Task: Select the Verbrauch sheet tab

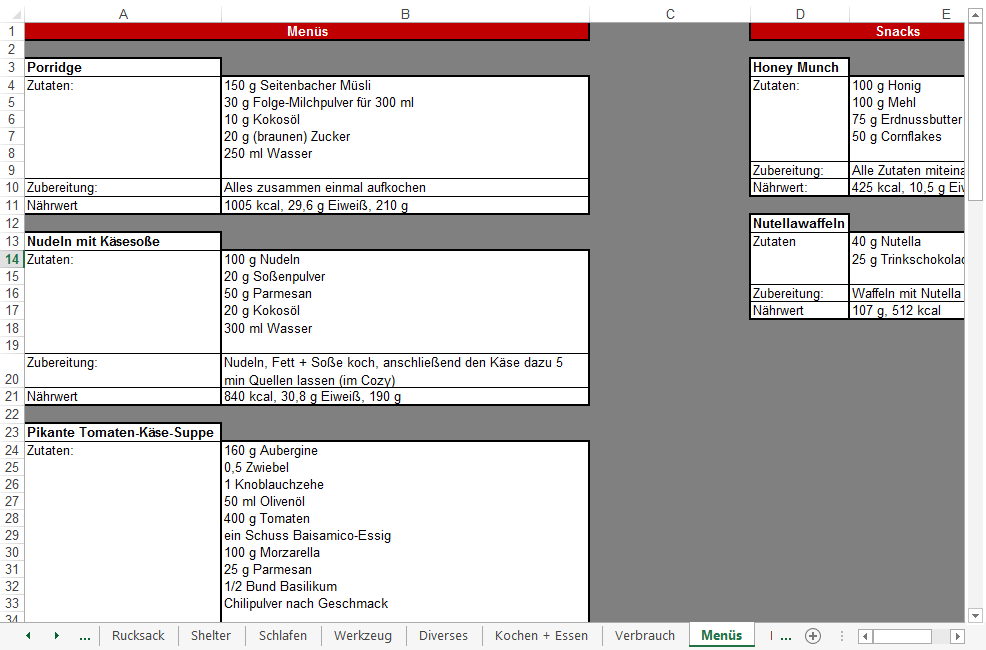Action: pos(645,636)
